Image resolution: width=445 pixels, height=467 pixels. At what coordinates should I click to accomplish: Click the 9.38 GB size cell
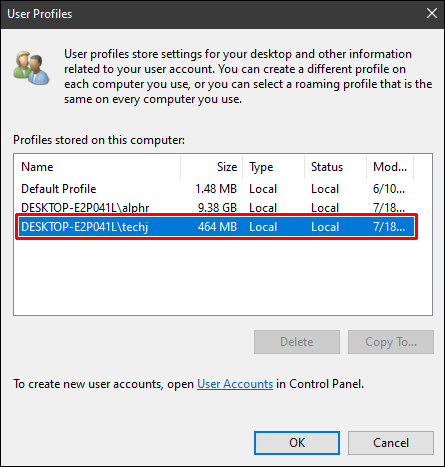click(x=217, y=208)
